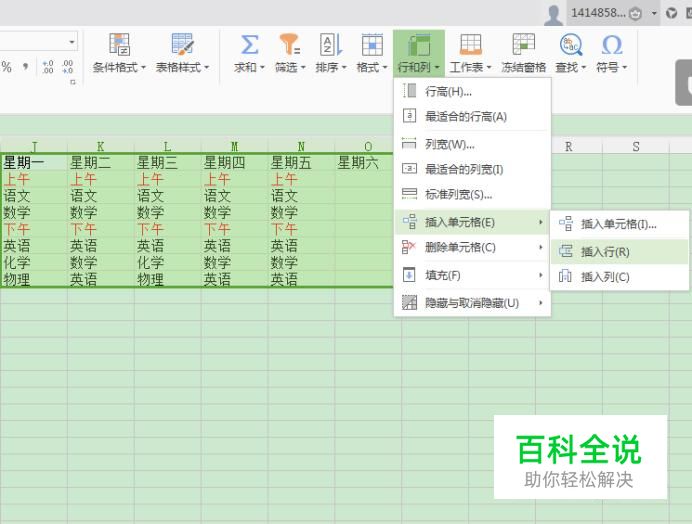Click the 排序 sort A-Z icon
This screenshot has width=692, height=524.
[x=331, y=45]
